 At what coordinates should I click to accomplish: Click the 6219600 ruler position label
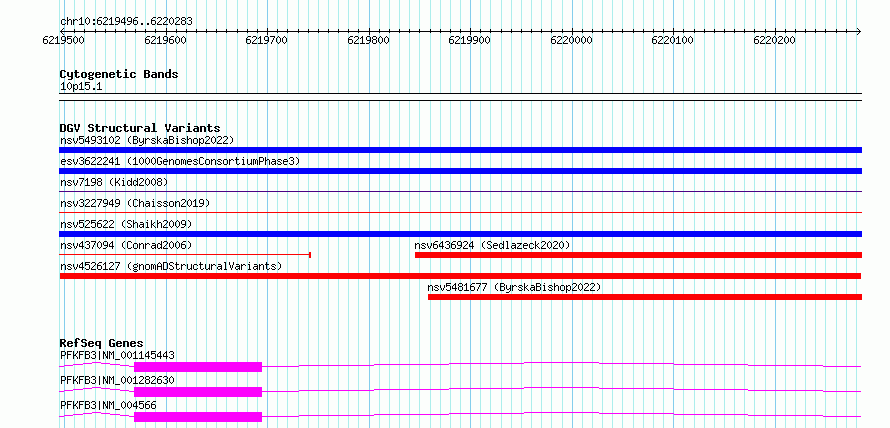(165, 40)
